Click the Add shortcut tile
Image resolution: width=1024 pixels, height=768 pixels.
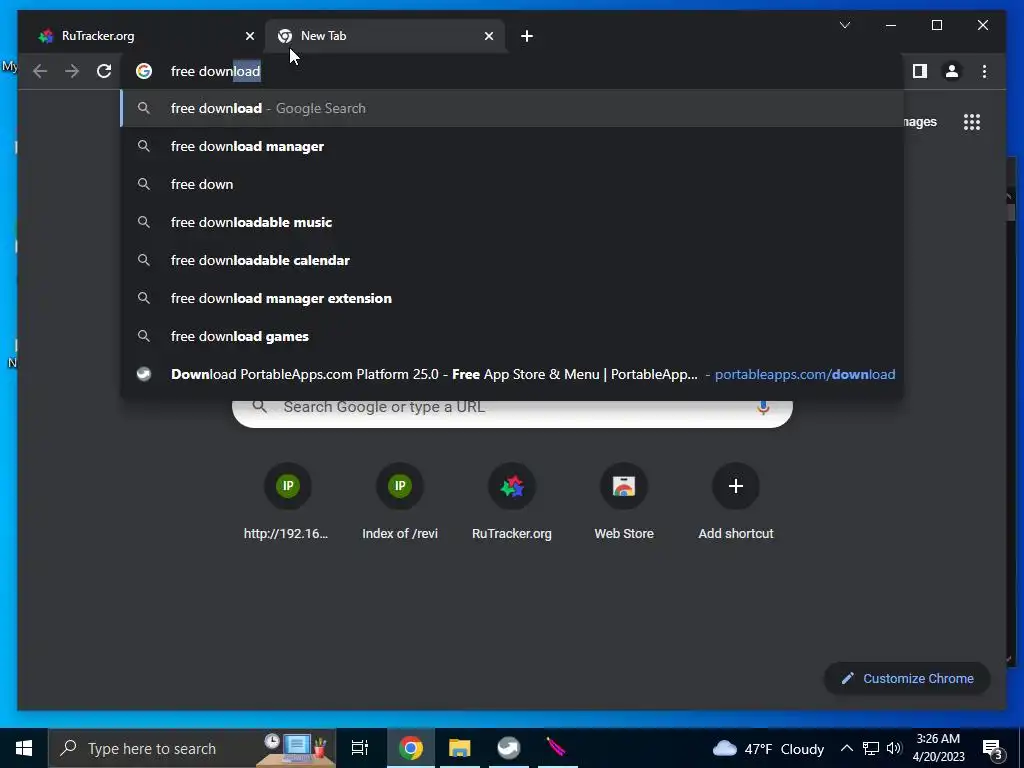(736, 503)
